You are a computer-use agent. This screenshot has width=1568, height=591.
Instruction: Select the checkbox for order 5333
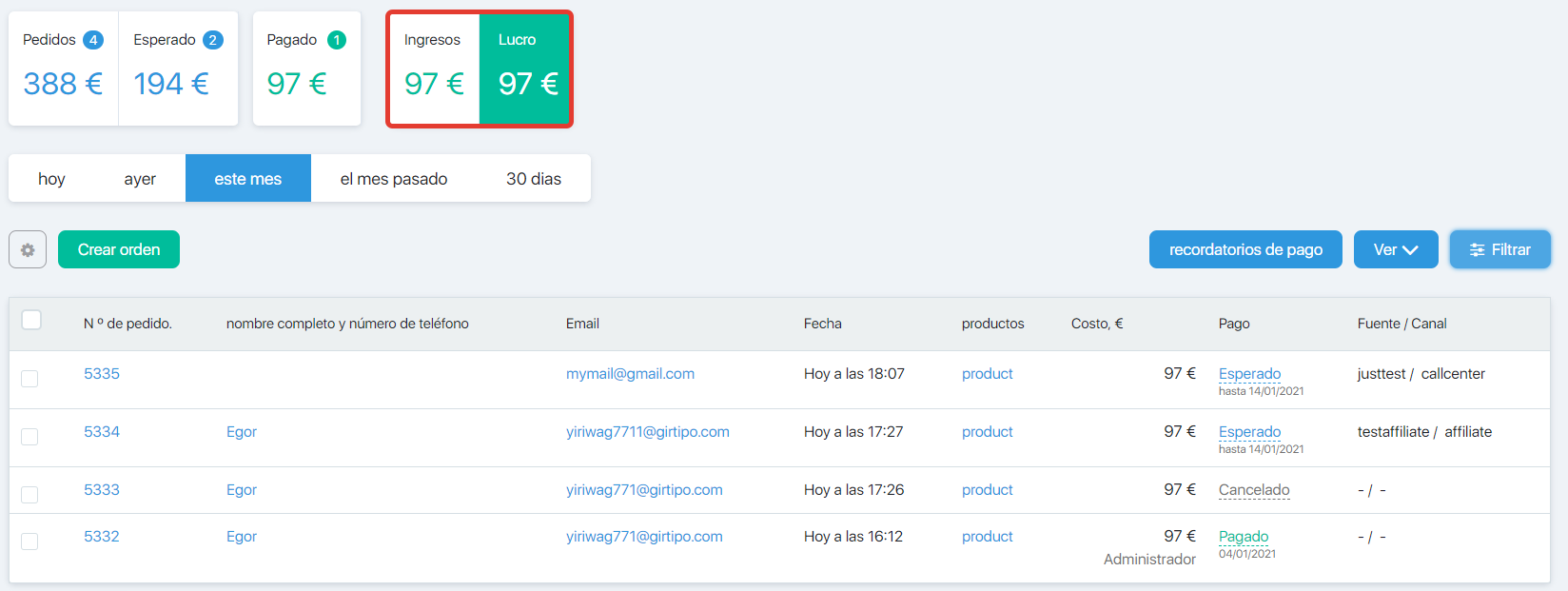coord(29,495)
